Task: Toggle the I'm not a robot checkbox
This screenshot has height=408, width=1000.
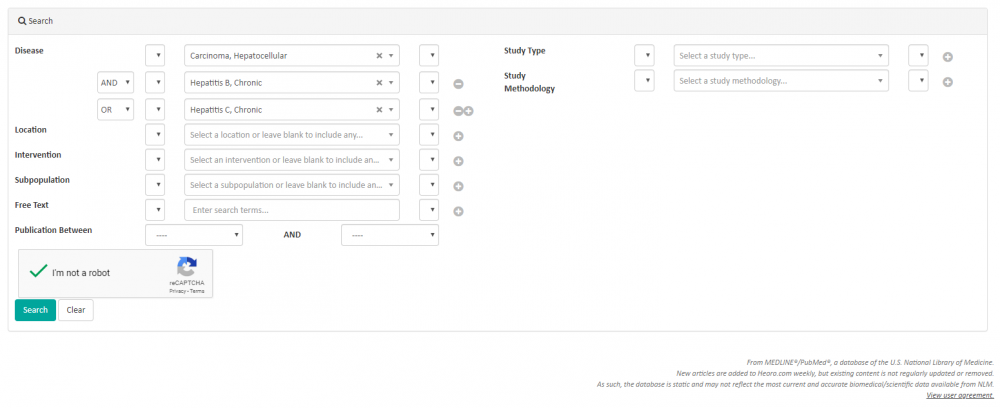Action: [x=38, y=272]
